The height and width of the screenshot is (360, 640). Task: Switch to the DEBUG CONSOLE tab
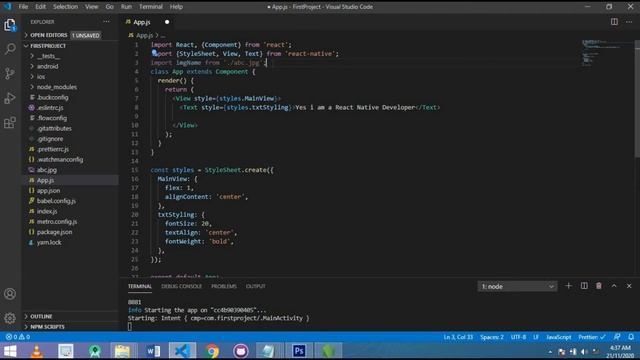click(181, 286)
